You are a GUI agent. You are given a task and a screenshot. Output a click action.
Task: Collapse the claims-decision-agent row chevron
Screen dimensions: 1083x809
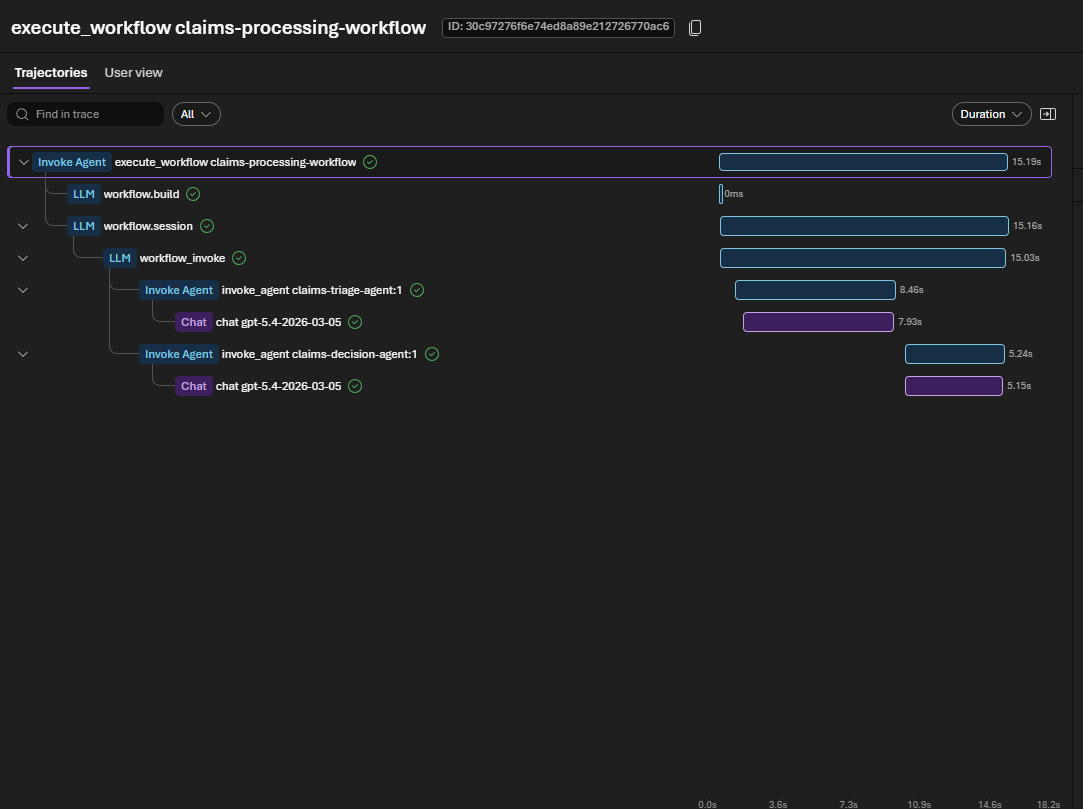tap(23, 354)
